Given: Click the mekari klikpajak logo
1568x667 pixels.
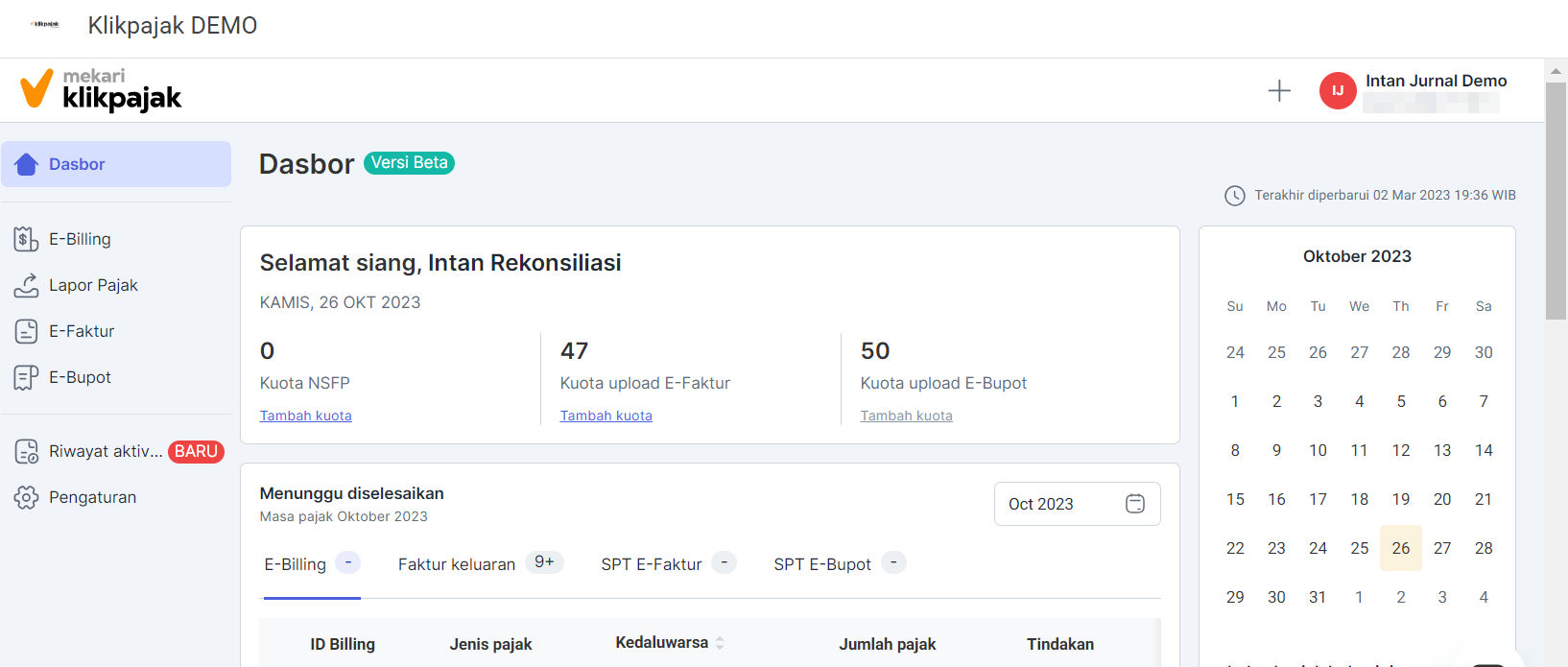Looking at the screenshot, I should (101, 89).
